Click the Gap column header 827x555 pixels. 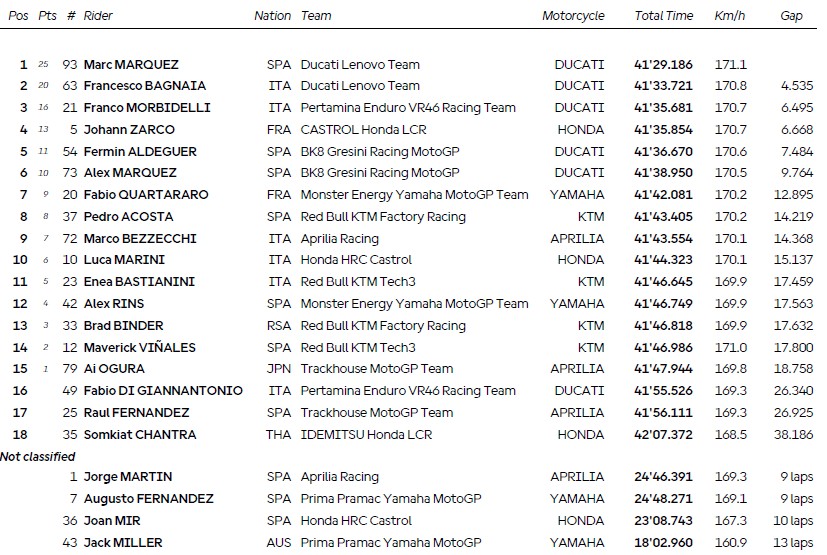tap(791, 16)
